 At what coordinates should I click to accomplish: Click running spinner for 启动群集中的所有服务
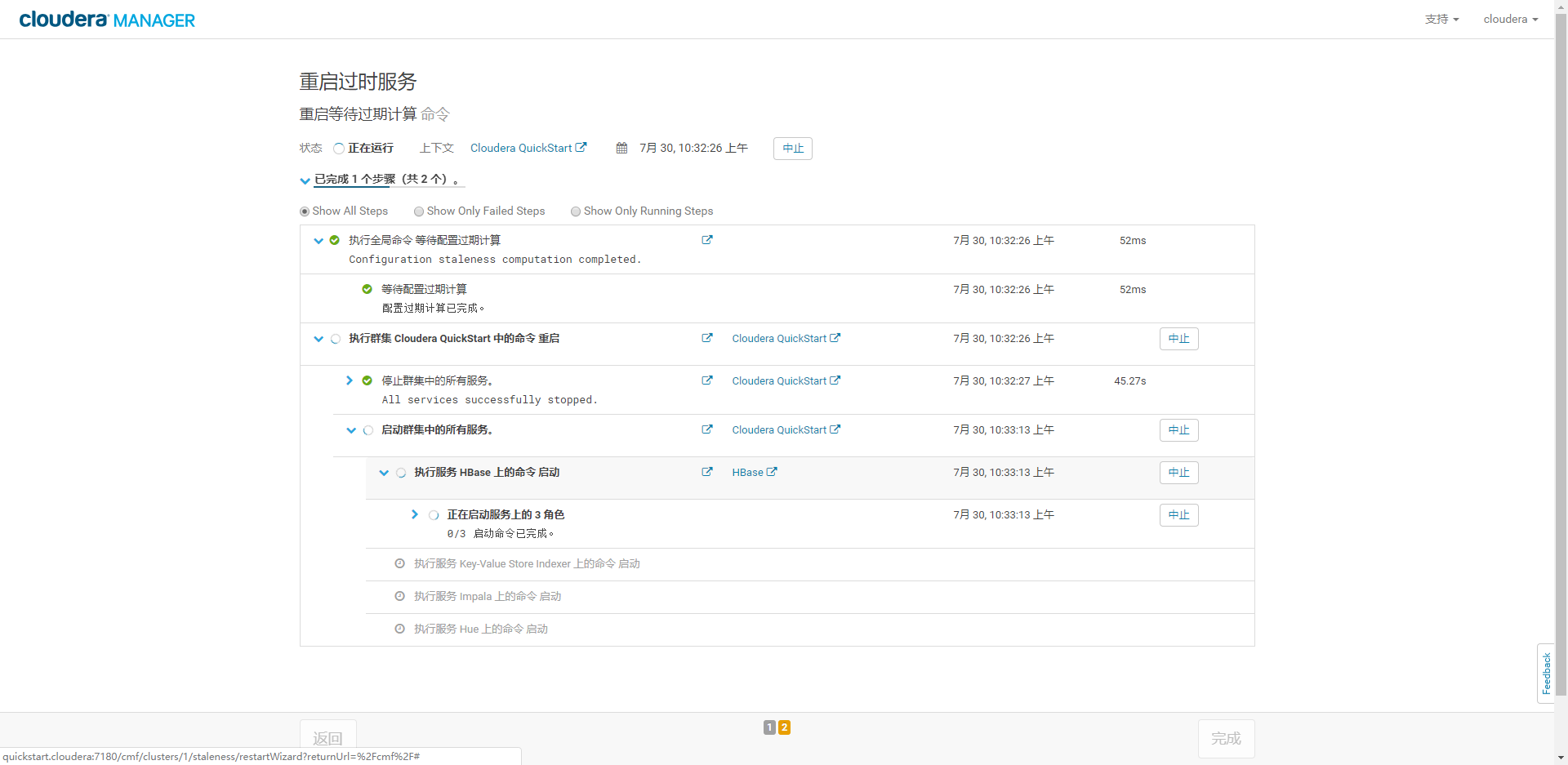[x=368, y=430]
